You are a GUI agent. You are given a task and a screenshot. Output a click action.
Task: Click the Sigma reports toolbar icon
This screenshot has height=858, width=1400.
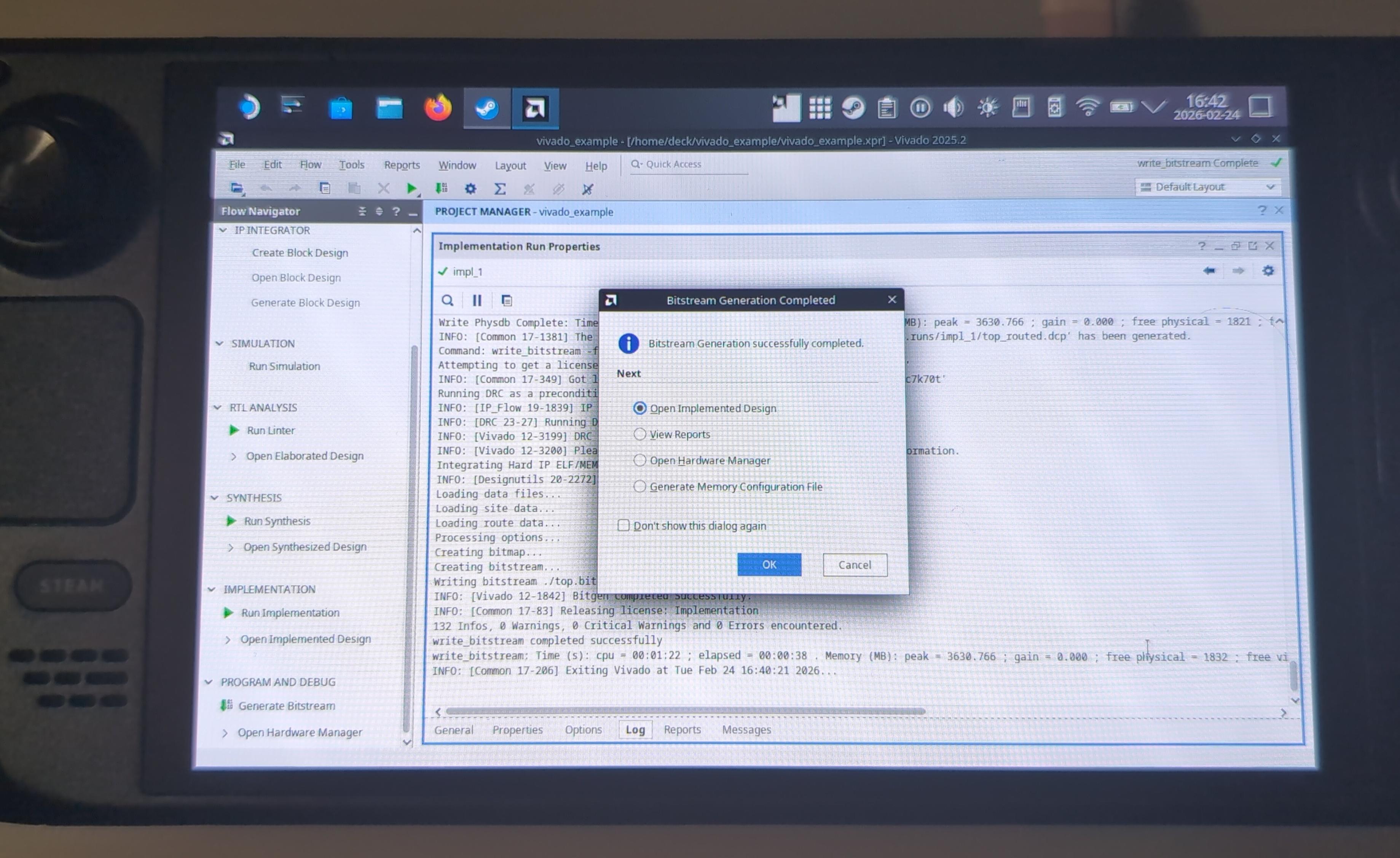tap(499, 189)
